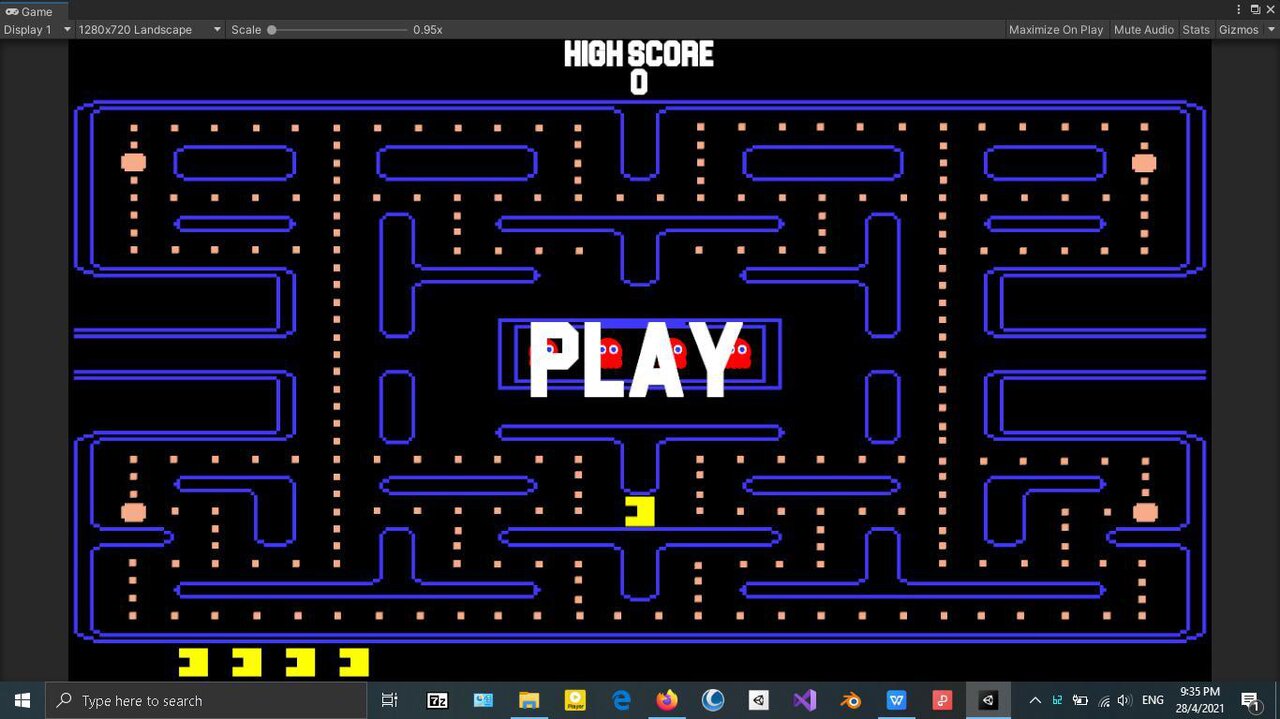Click the yellow Pac-Man character in the maze
This screenshot has width=1280, height=719.
click(x=640, y=511)
